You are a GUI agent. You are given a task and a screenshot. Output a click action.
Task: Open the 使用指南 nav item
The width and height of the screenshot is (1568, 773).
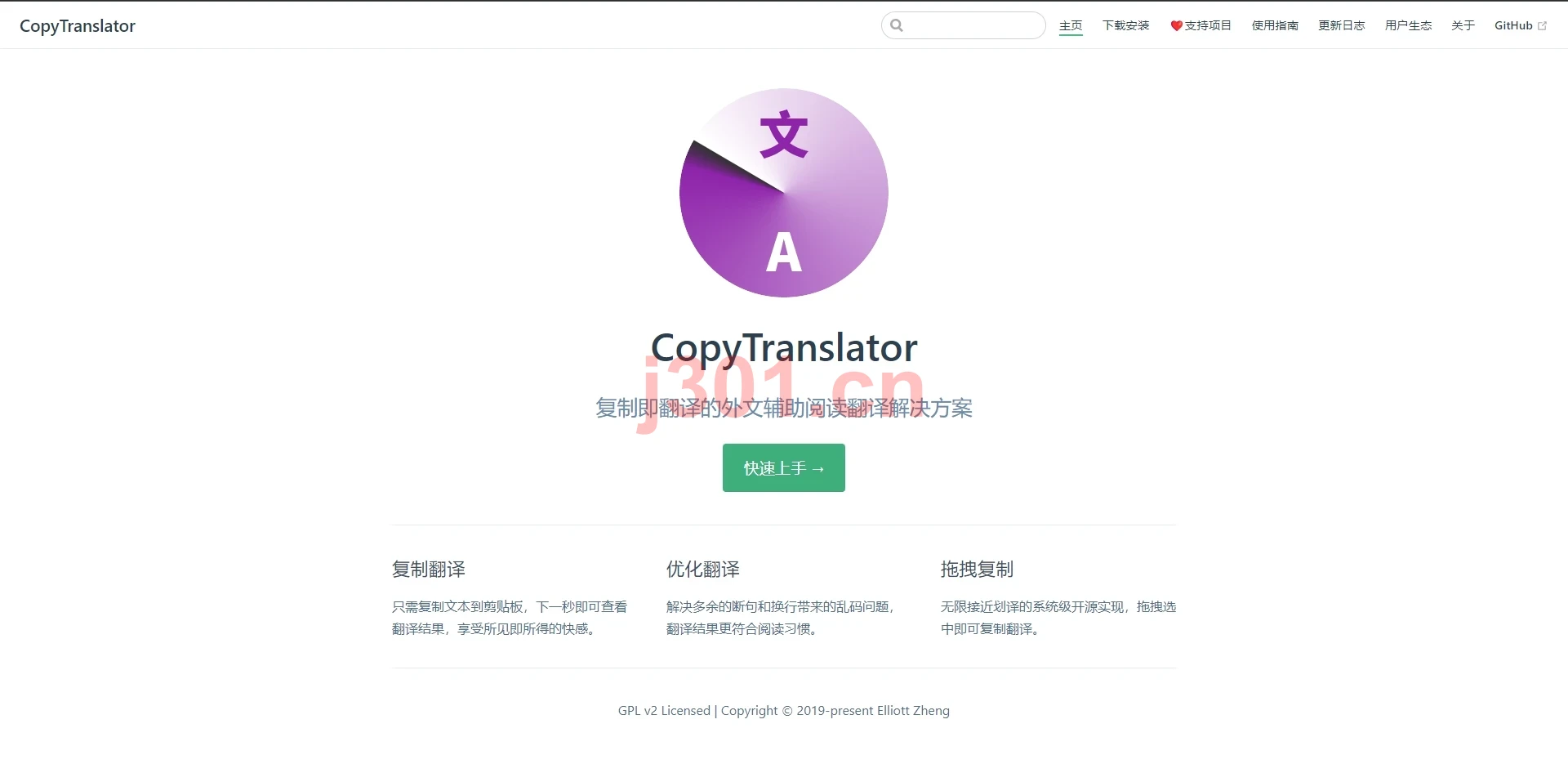click(1275, 25)
